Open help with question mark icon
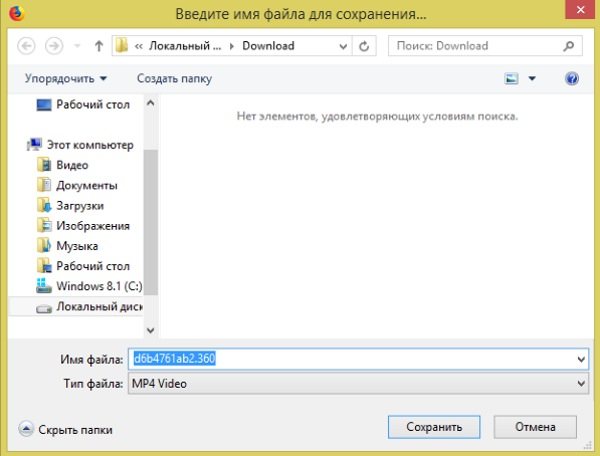600x456 pixels. [x=572, y=79]
